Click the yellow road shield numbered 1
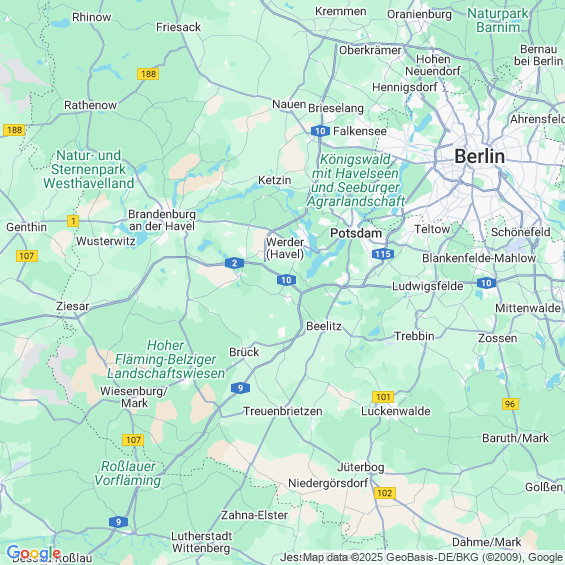 pos(73,221)
